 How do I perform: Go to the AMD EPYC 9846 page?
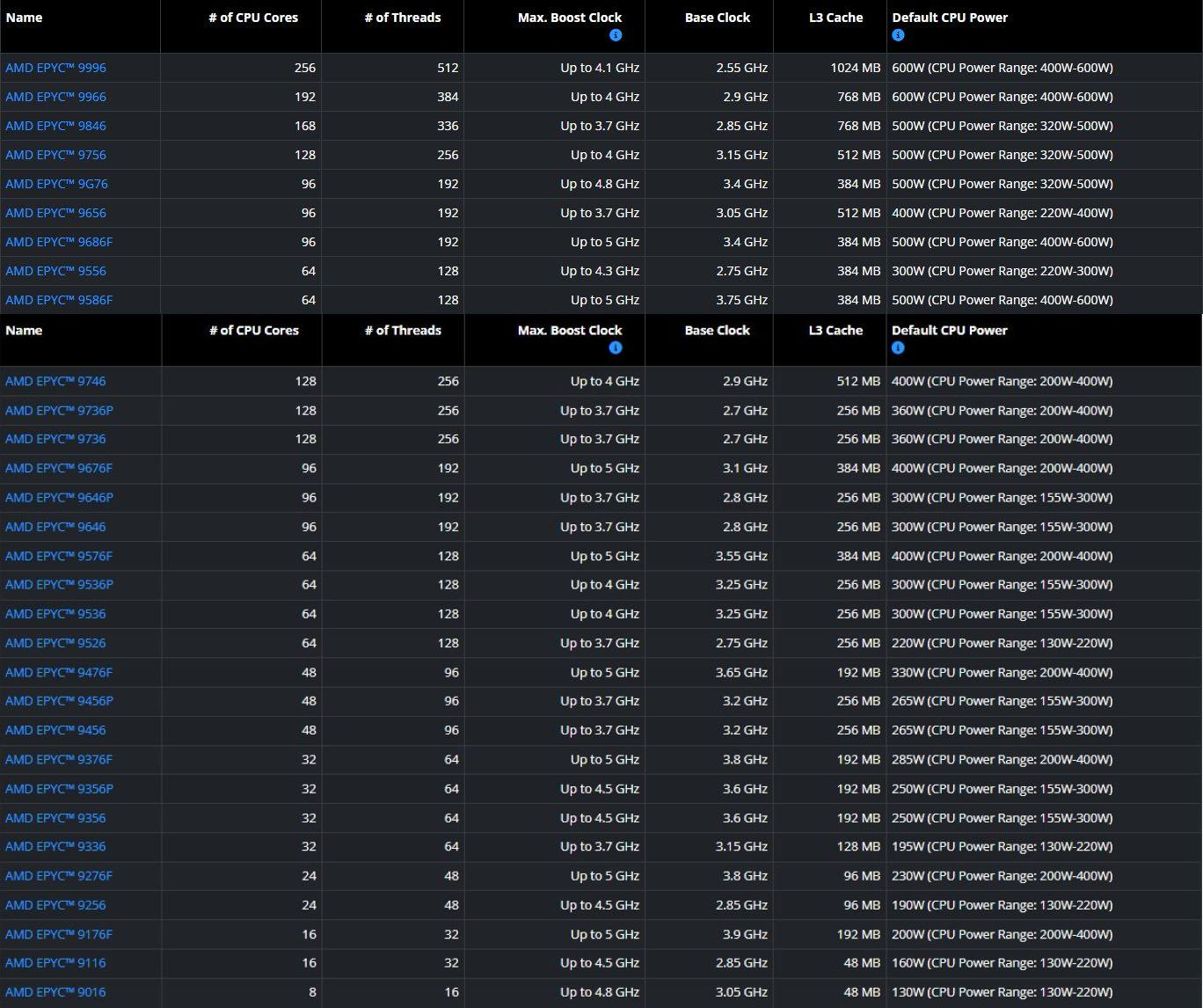[55, 126]
